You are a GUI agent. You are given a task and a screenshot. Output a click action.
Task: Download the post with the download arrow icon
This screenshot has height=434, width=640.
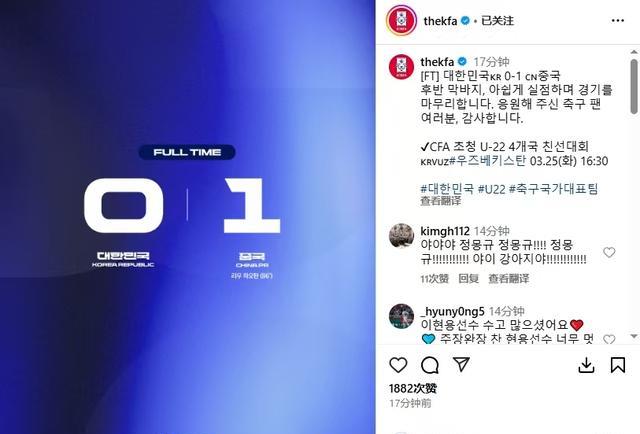point(586,365)
